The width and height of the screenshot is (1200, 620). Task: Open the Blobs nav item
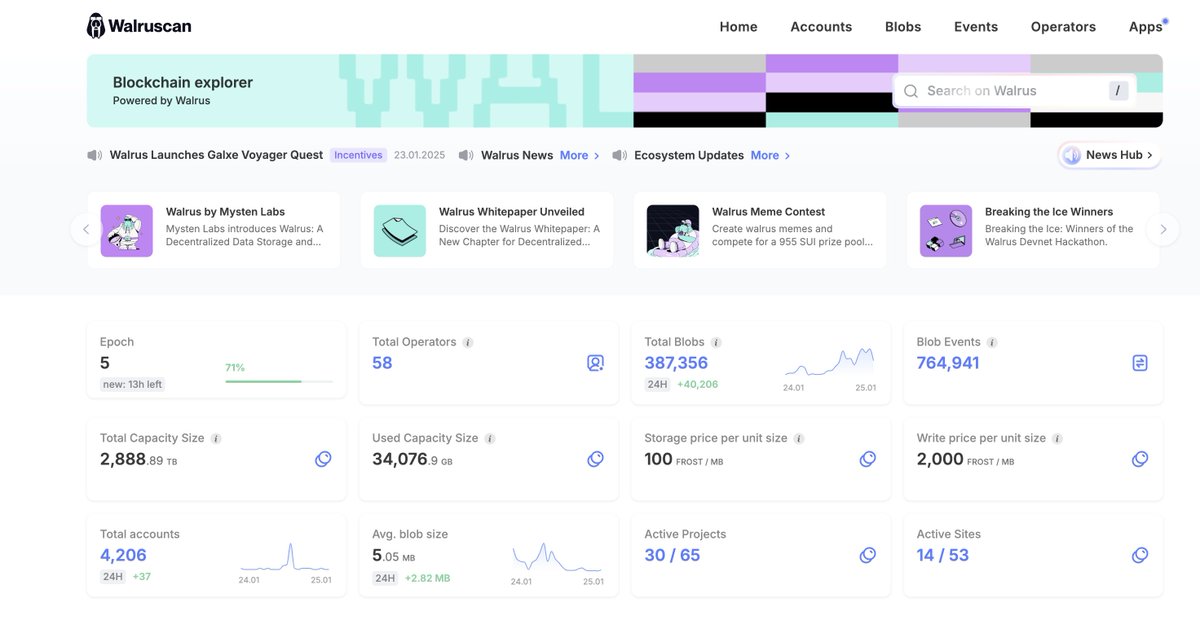click(903, 27)
